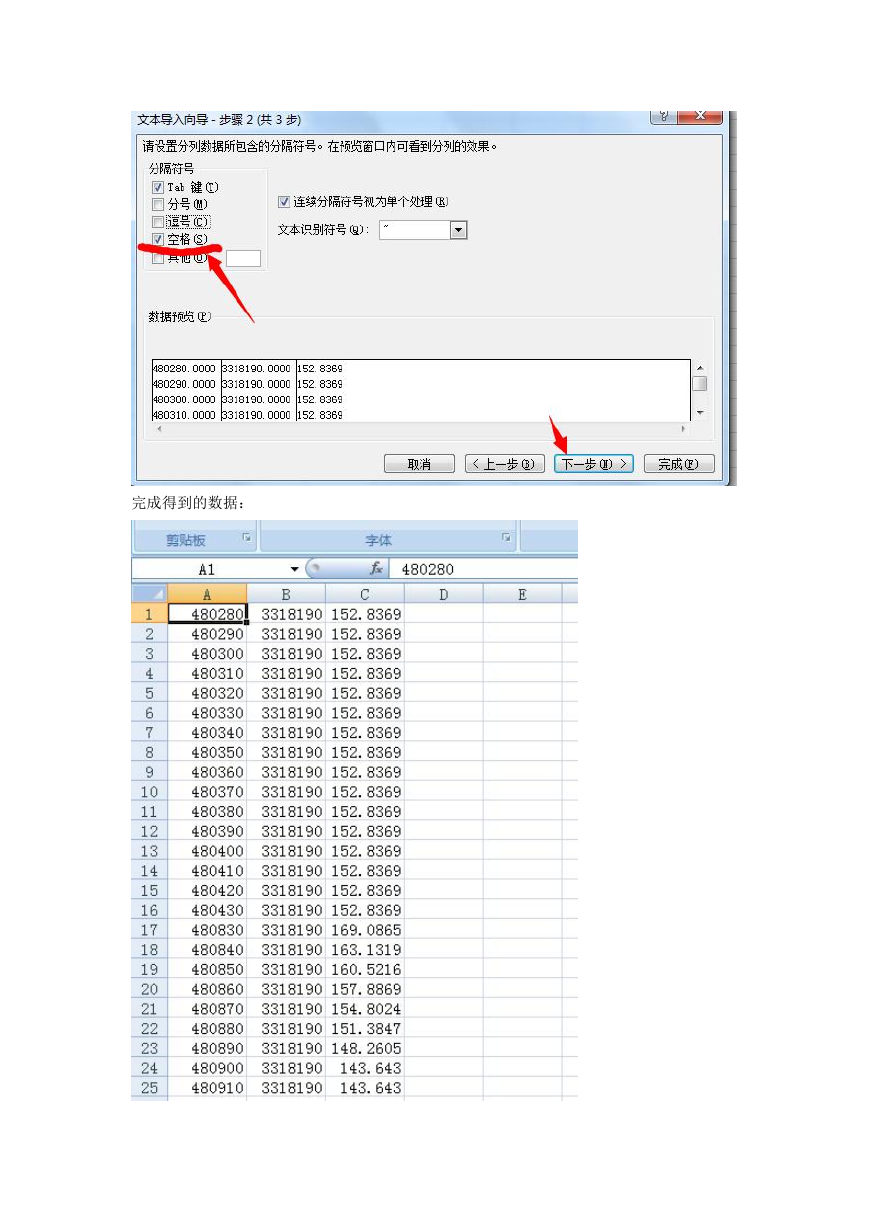Click formula bar showing 480280

tap(485, 569)
